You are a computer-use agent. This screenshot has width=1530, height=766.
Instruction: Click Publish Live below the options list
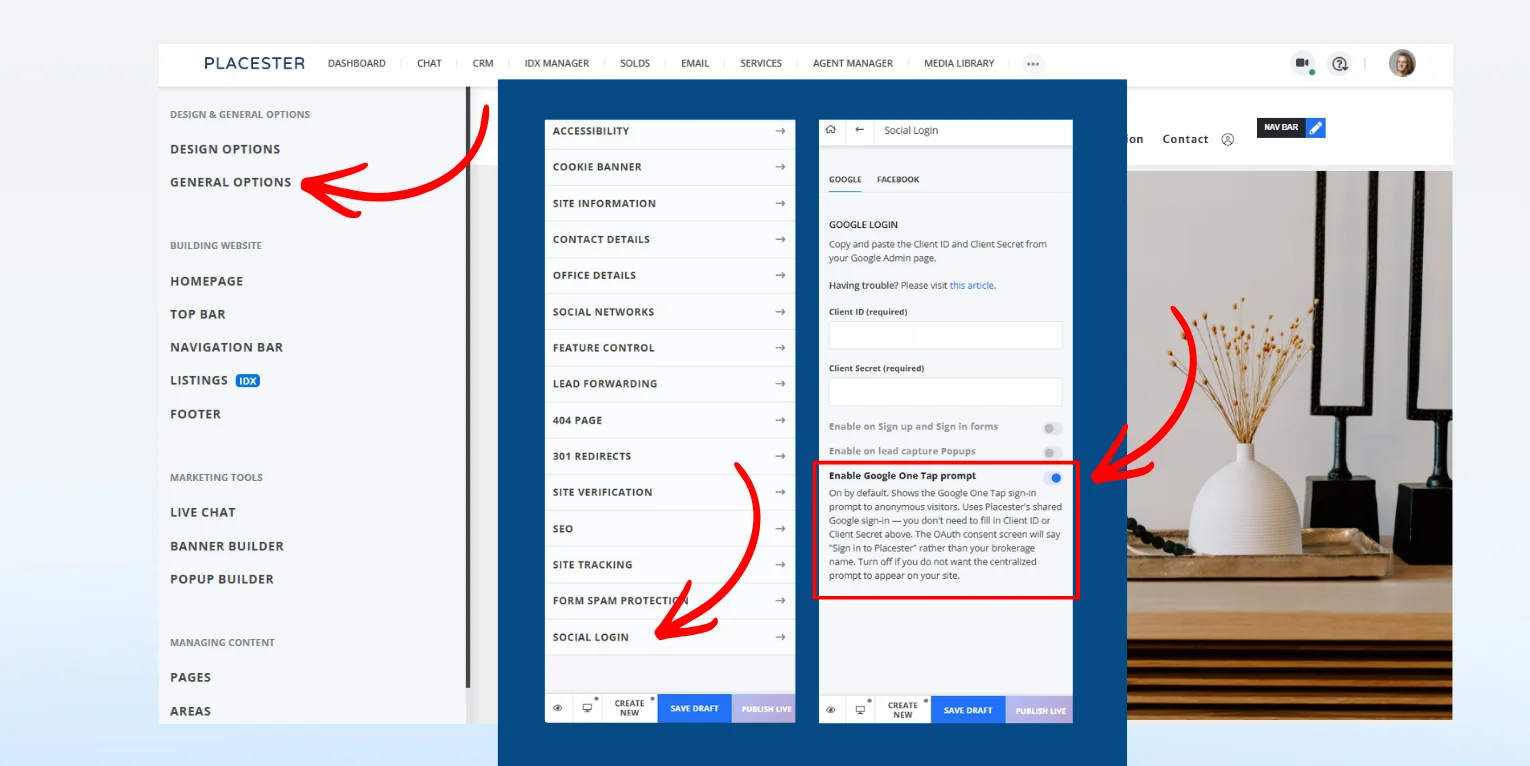point(764,708)
